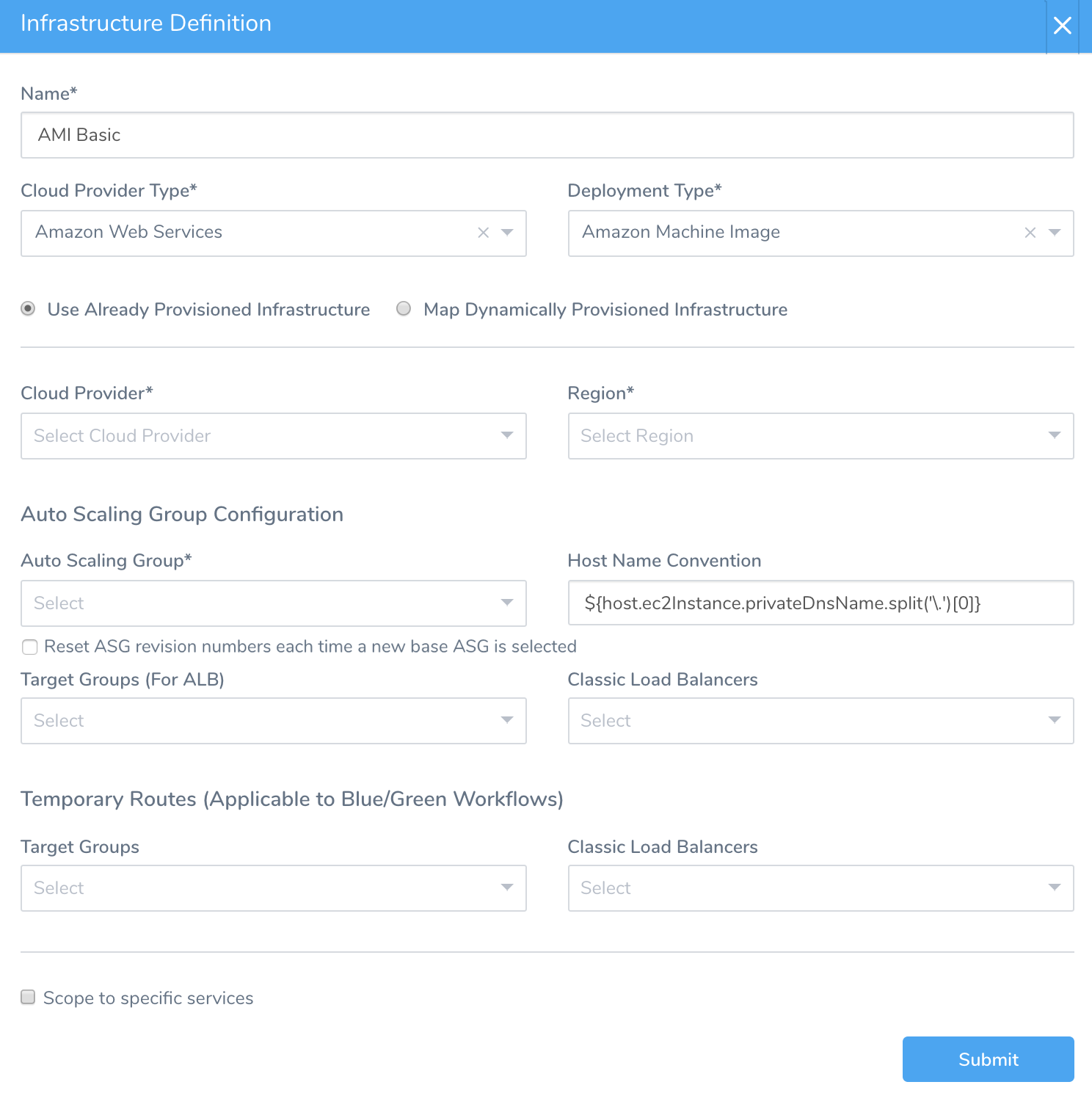The image size is (1092, 1104).
Task: Expand the Auto Scaling Group dropdown
Action: click(x=274, y=603)
